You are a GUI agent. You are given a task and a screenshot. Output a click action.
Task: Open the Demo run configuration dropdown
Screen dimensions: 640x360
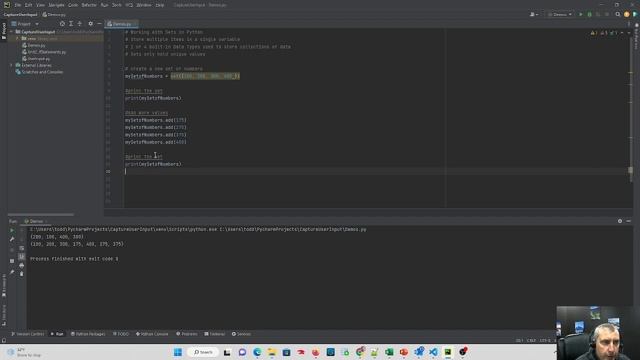tap(560, 14)
